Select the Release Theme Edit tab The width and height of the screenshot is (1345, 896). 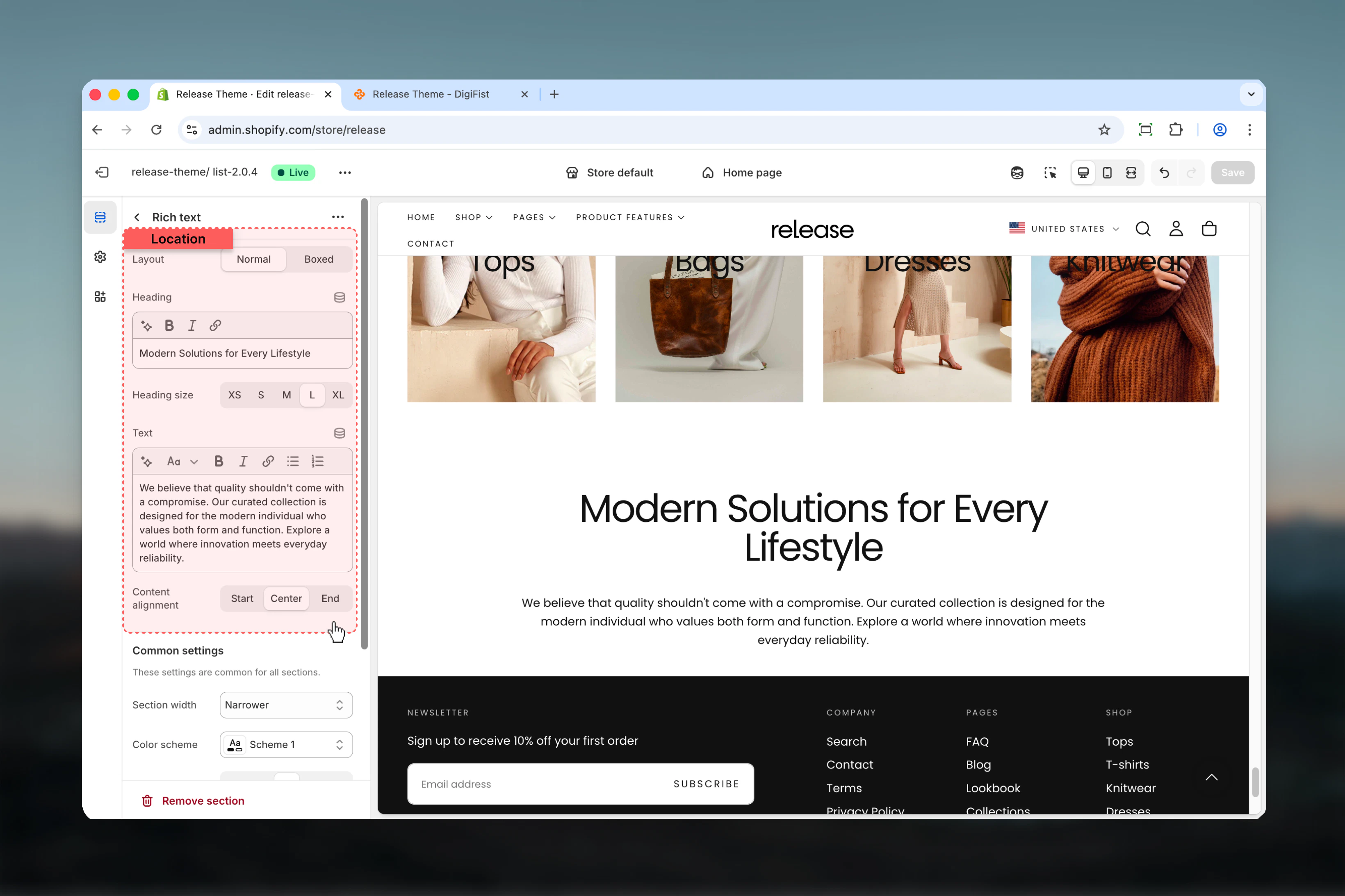tap(246, 94)
